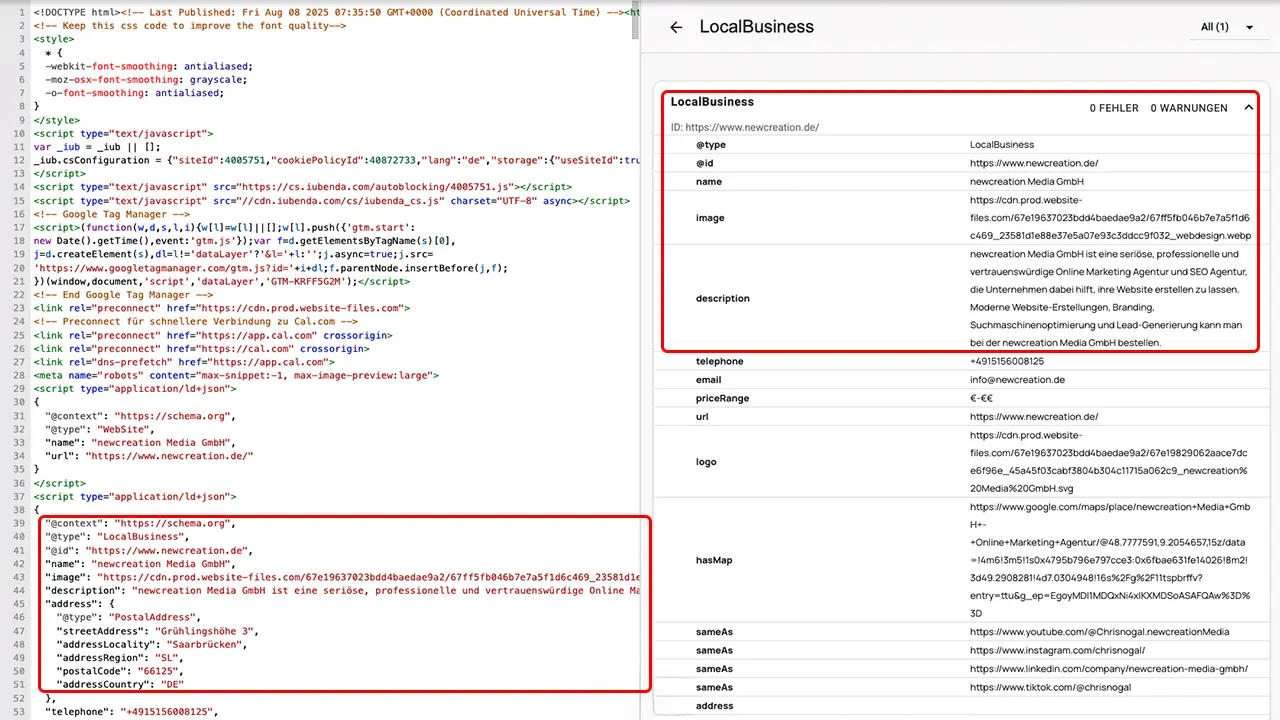Click the webdesign.webp image URL value

click(1110, 218)
